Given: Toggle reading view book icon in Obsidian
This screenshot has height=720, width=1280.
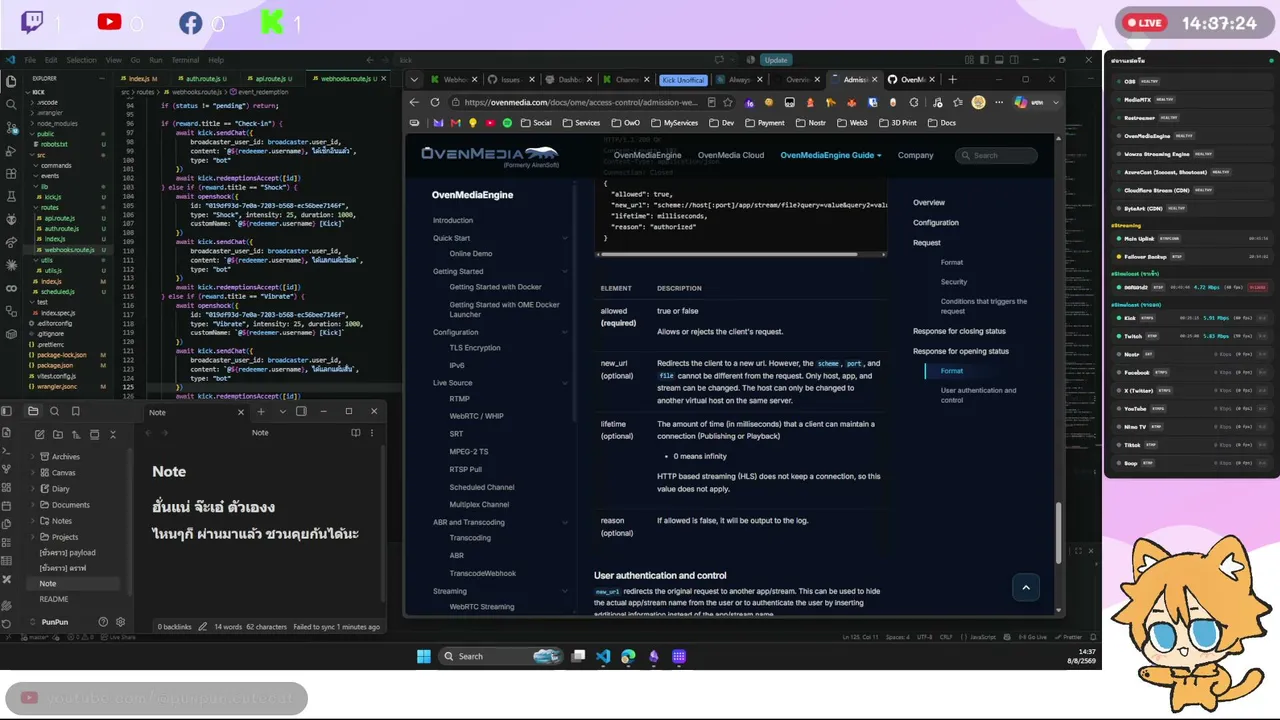Looking at the screenshot, I should coord(355,433).
